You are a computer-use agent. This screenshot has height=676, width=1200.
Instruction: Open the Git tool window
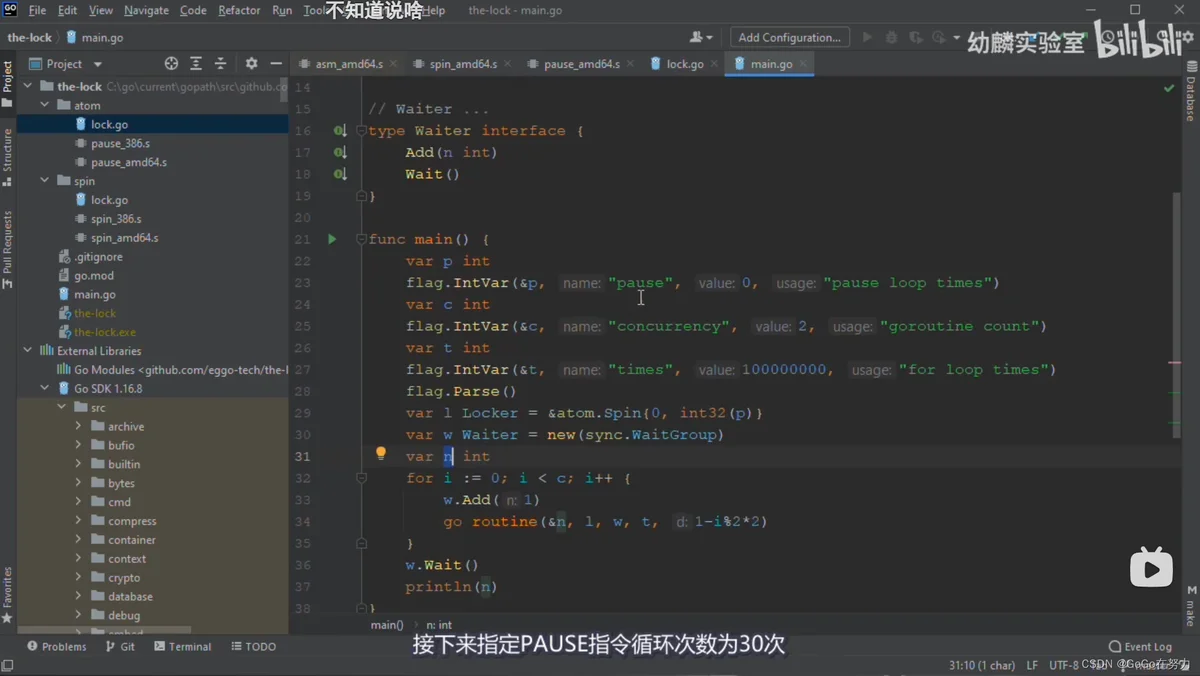tap(121, 647)
